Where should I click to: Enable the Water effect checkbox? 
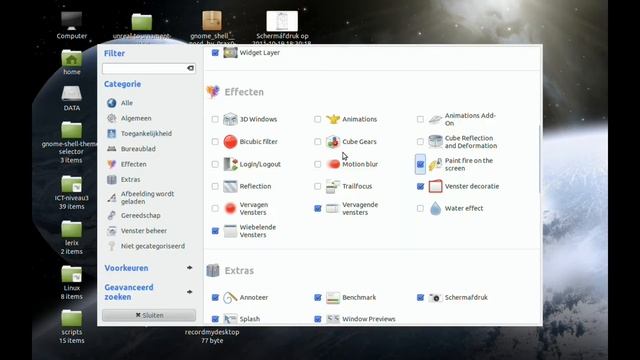[420, 209]
